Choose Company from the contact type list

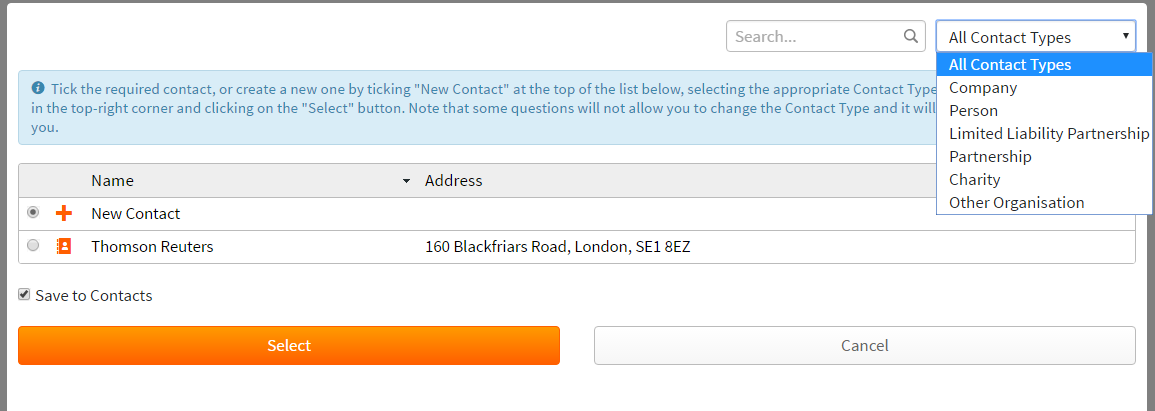click(983, 87)
